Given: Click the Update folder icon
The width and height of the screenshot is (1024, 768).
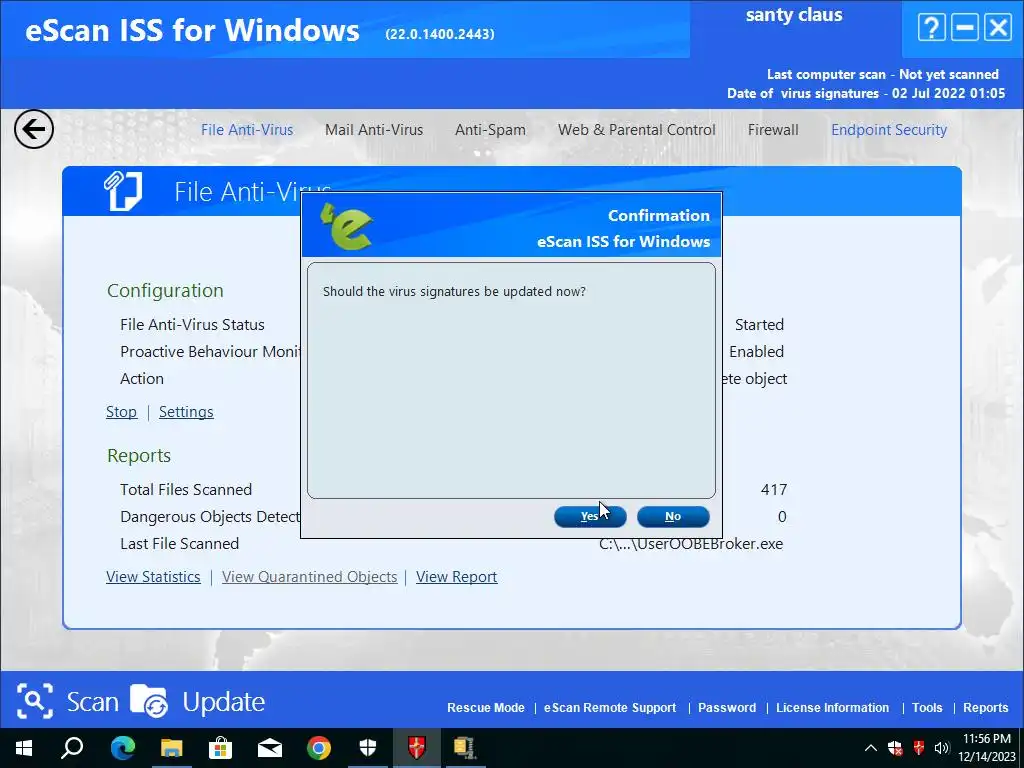Looking at the screenshot, I should pyautogui.click(x=149, y=701).
